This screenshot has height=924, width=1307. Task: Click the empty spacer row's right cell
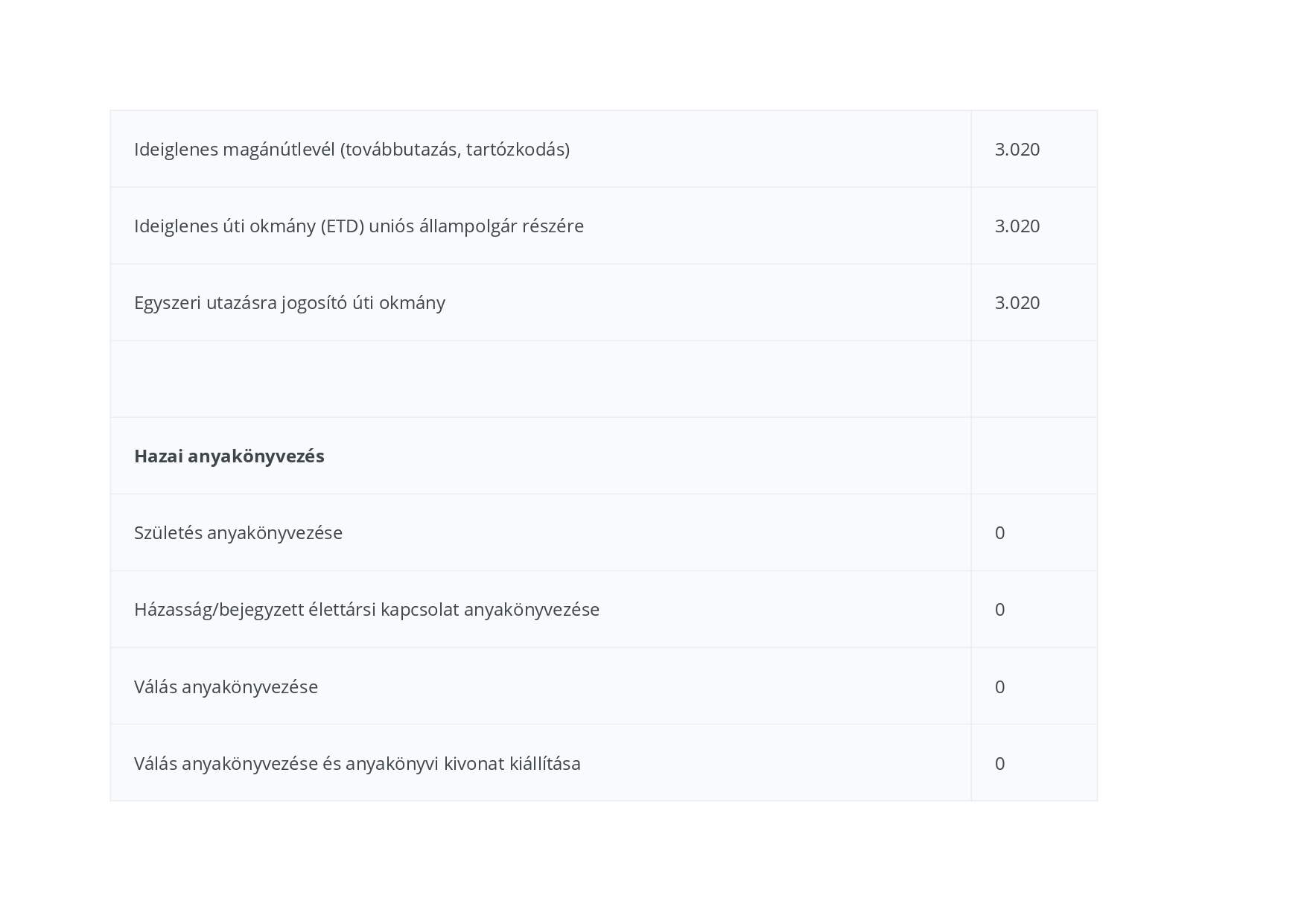[1034, 379]
